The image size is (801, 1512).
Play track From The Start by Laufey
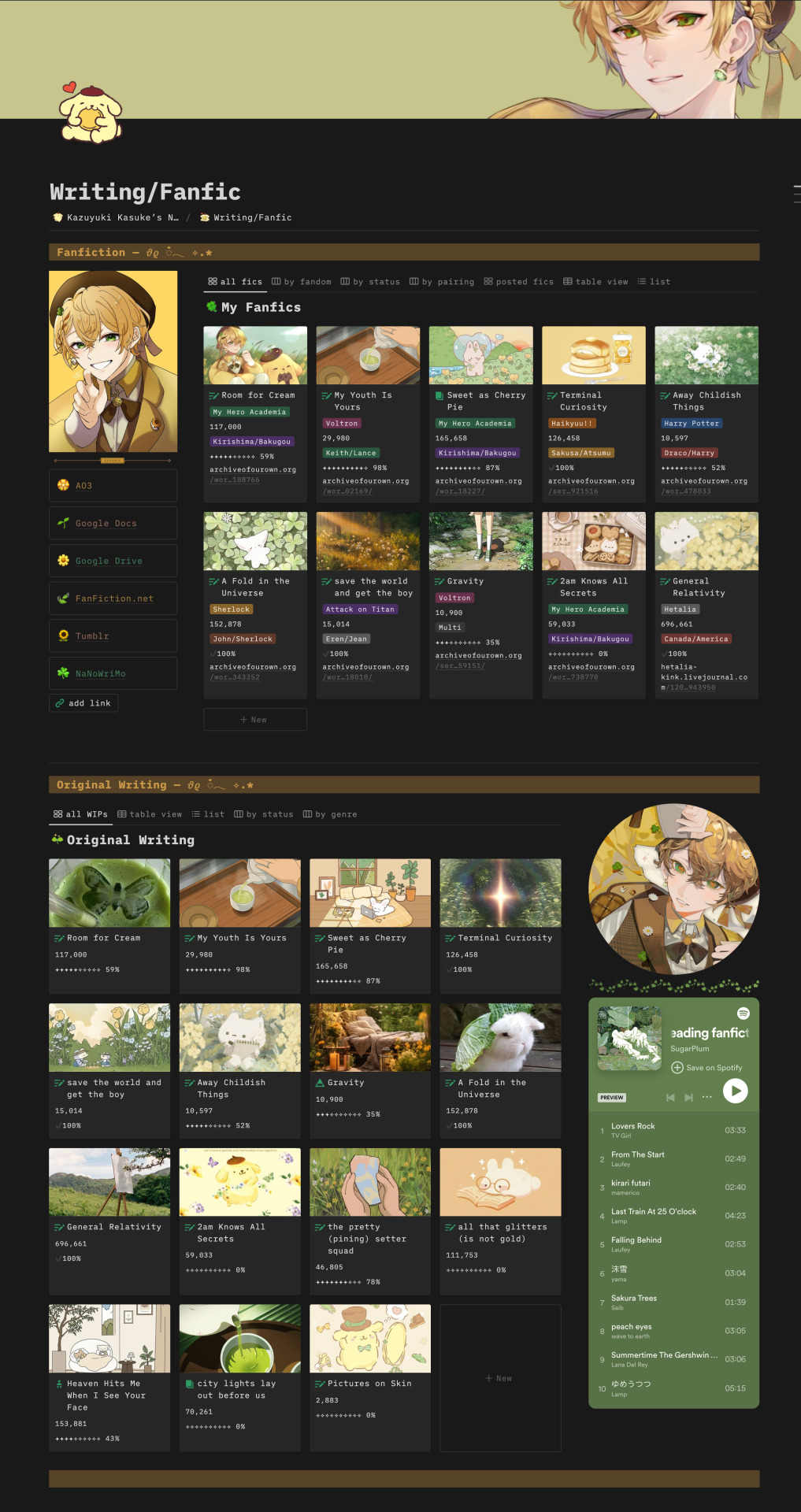coord(673,1158)
